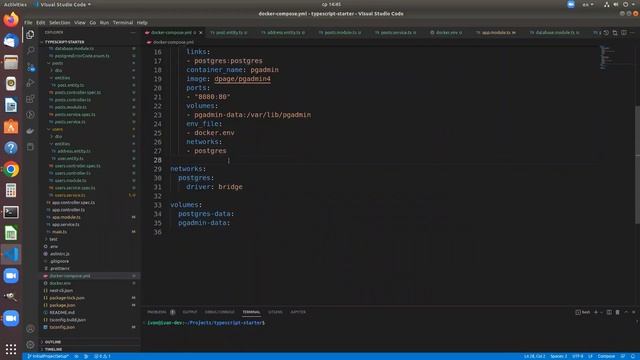The image size is (640, 360).
Task: Launch Firefox from the Ubuntu dock
Action: [11, 20]
